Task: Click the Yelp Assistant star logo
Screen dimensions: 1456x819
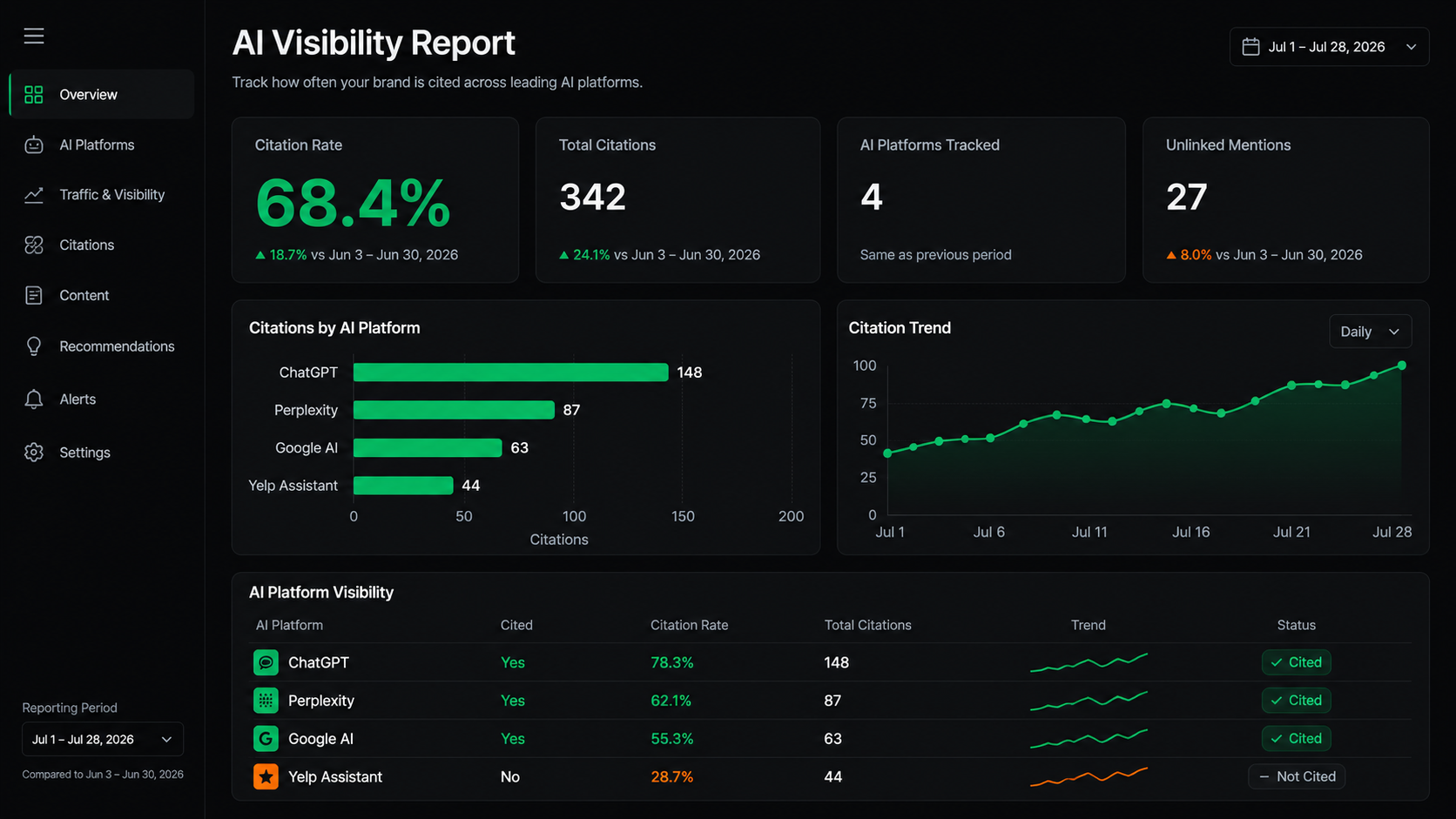Action: (x=266, y=776)
